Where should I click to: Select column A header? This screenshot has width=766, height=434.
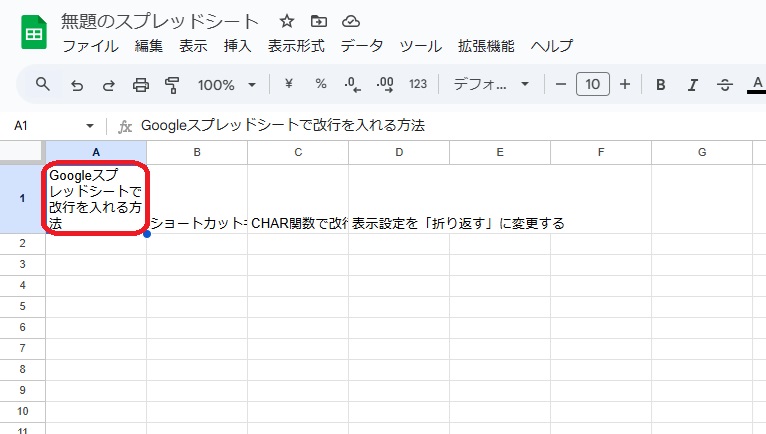click(96, 152)
